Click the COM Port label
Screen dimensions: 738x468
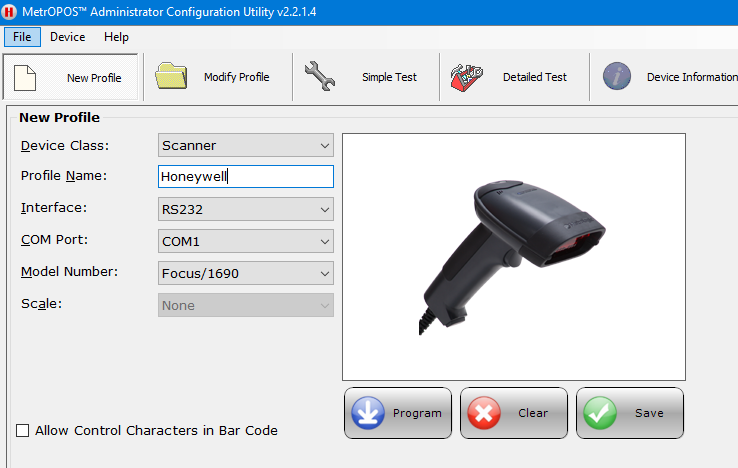point(54,240)
